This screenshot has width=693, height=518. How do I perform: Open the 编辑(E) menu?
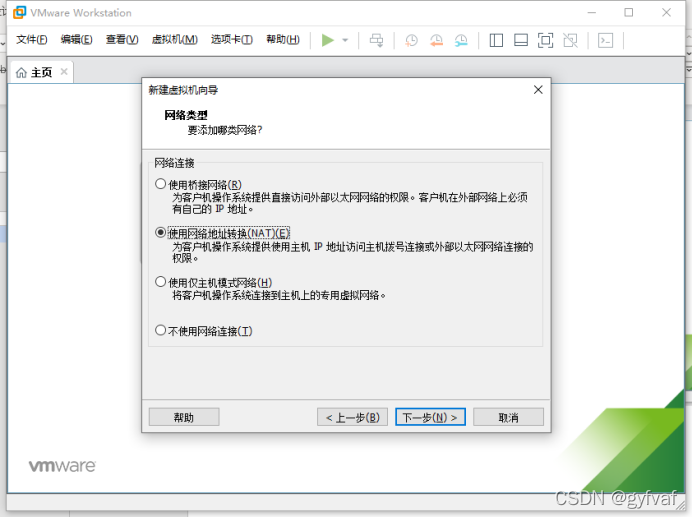(x=76, y=40)
